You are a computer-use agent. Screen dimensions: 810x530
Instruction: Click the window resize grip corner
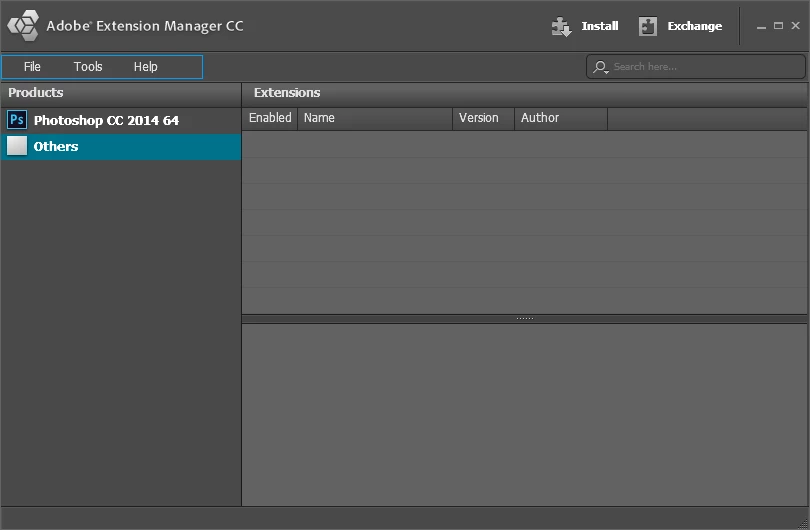pyautogui.click(x=803, y=524)
